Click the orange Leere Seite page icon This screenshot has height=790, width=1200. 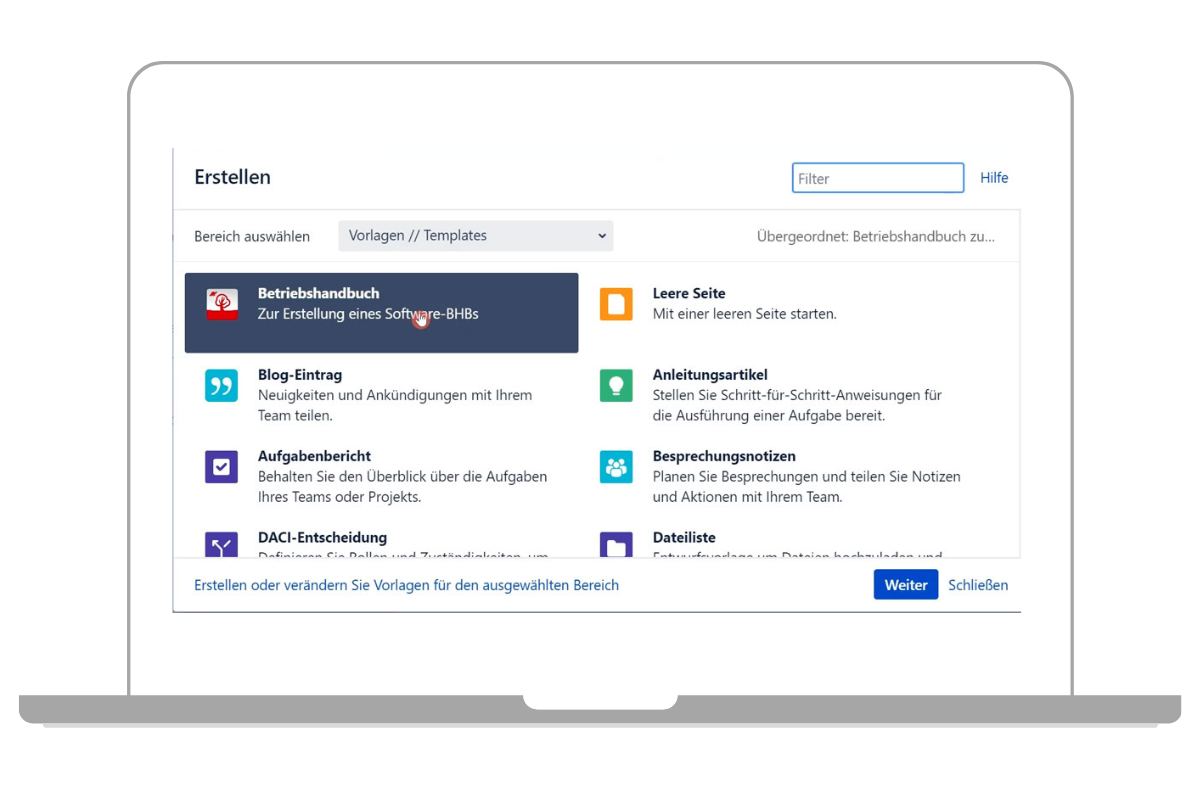coord(616,304)
